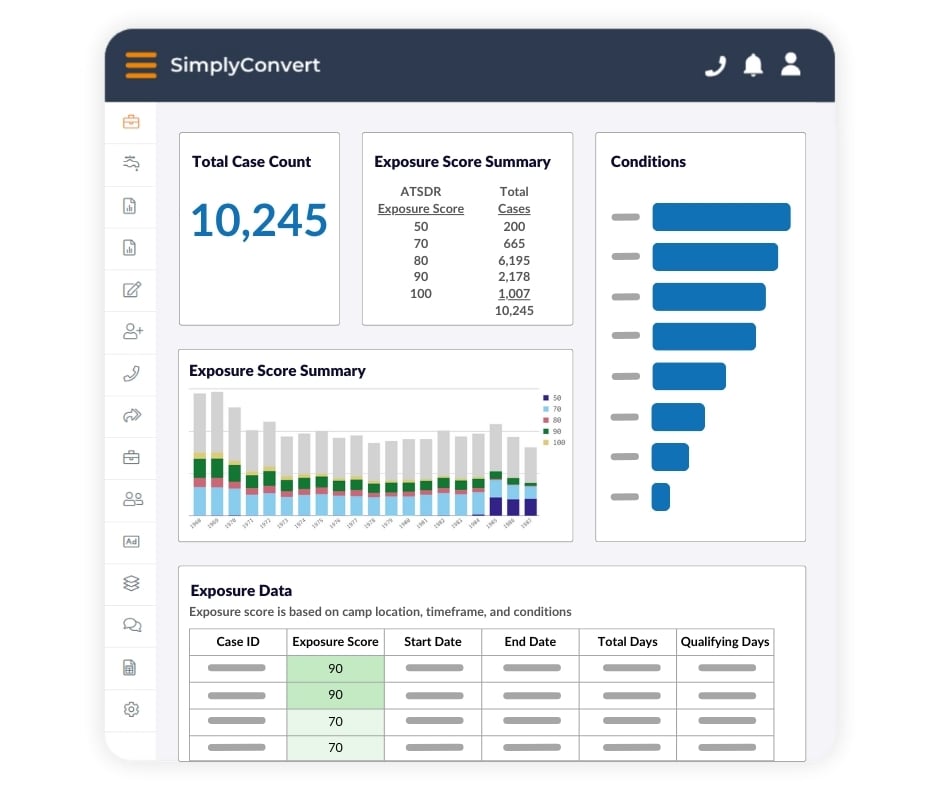Open the stacked layers sidebar icon
The image size is (940, 788).
131,583
